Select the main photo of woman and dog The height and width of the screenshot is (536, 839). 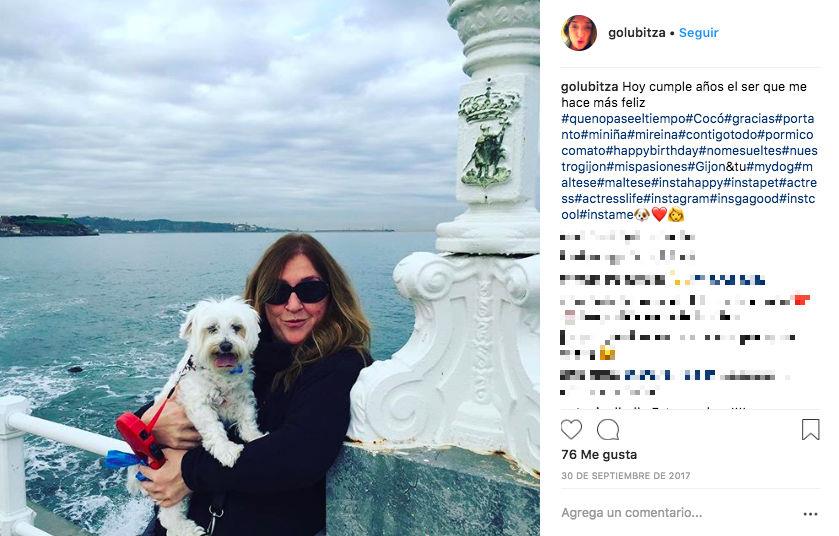pos(270,268)
